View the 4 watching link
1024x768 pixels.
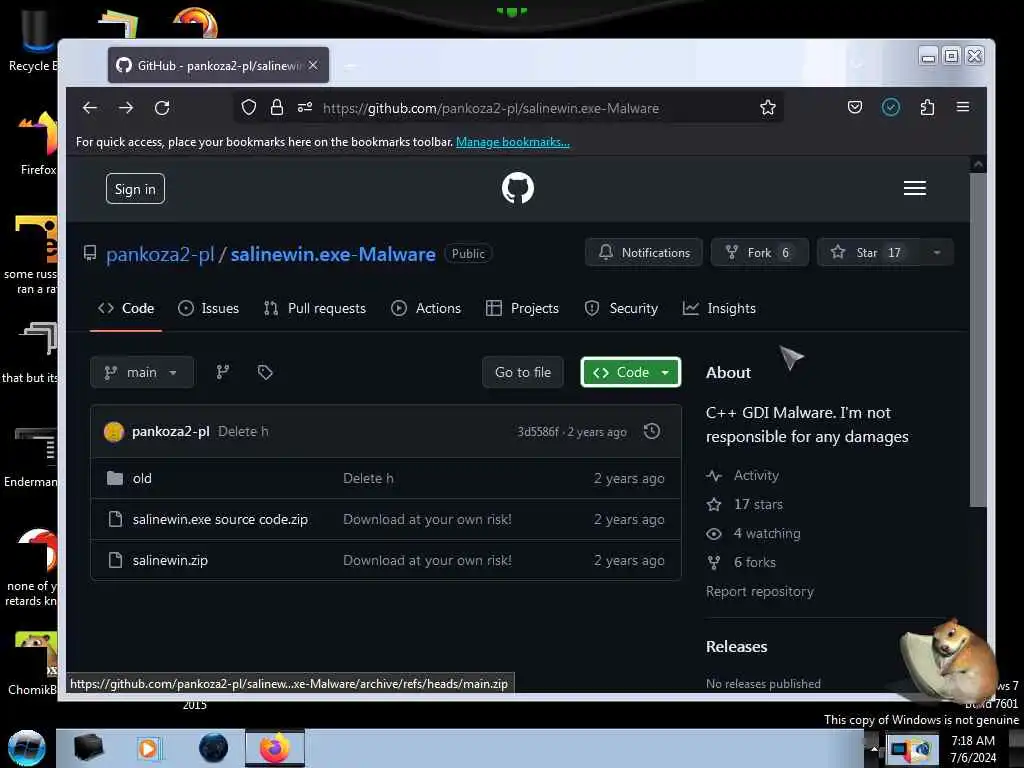[767, 534]
